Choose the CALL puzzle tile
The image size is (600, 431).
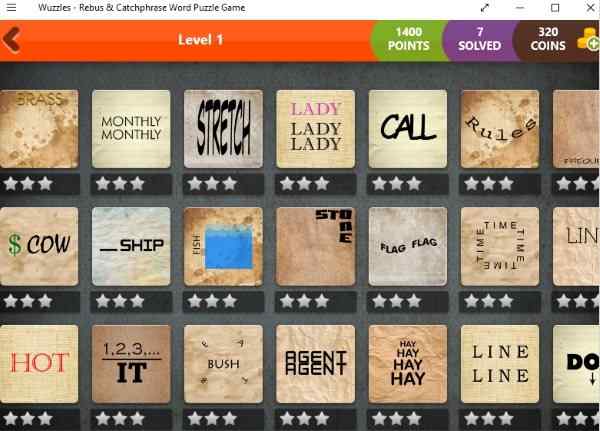pyautogui.click(x=408, y=129)
